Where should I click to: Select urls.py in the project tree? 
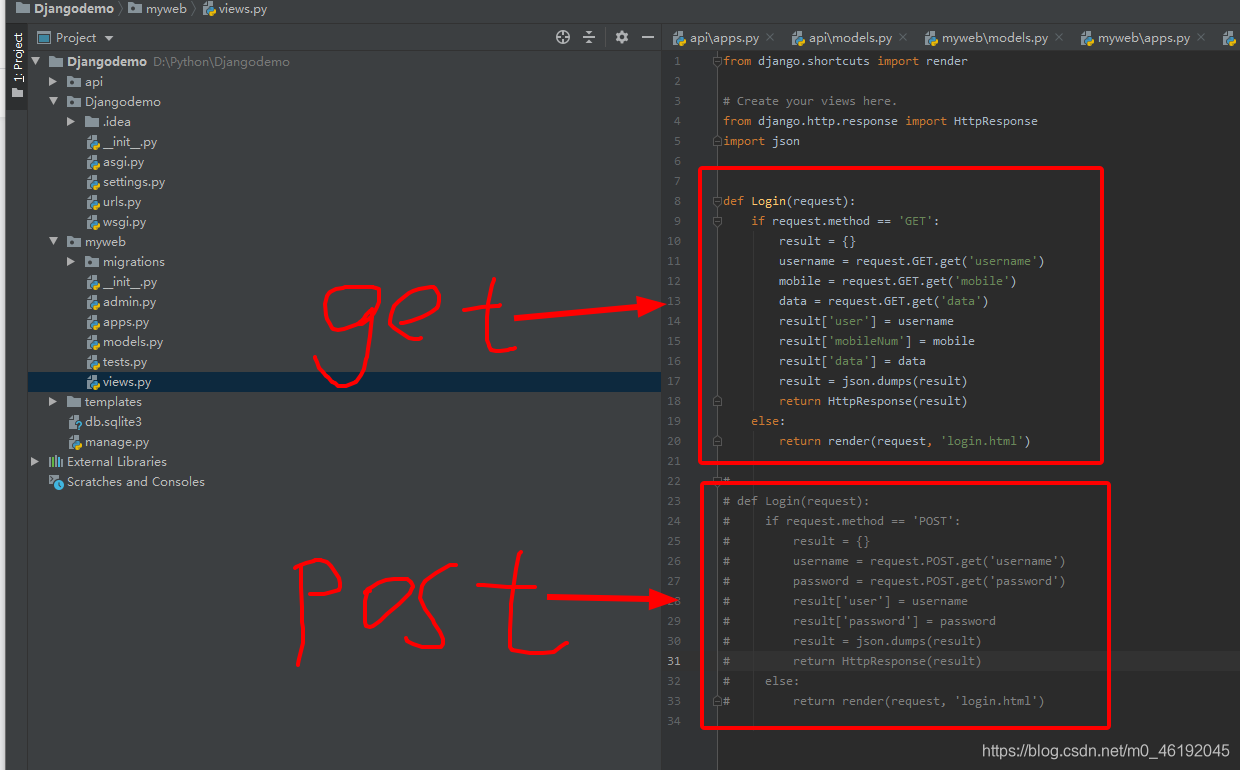[x=122, y=202]
